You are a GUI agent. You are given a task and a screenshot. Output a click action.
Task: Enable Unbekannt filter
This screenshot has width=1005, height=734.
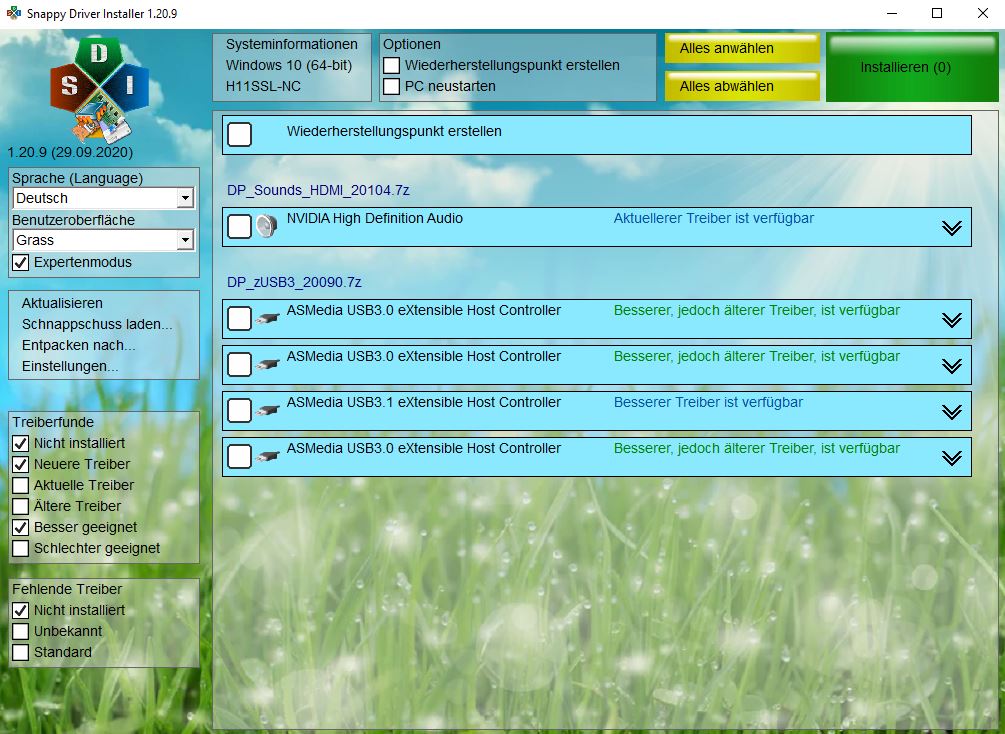click(21, 631)
